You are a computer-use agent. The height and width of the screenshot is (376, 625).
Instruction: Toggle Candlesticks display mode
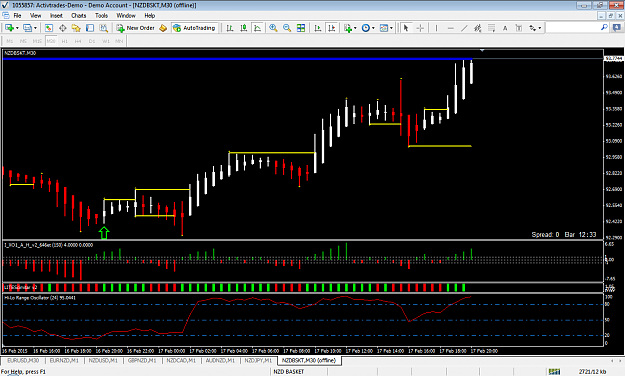click(244, 28)
